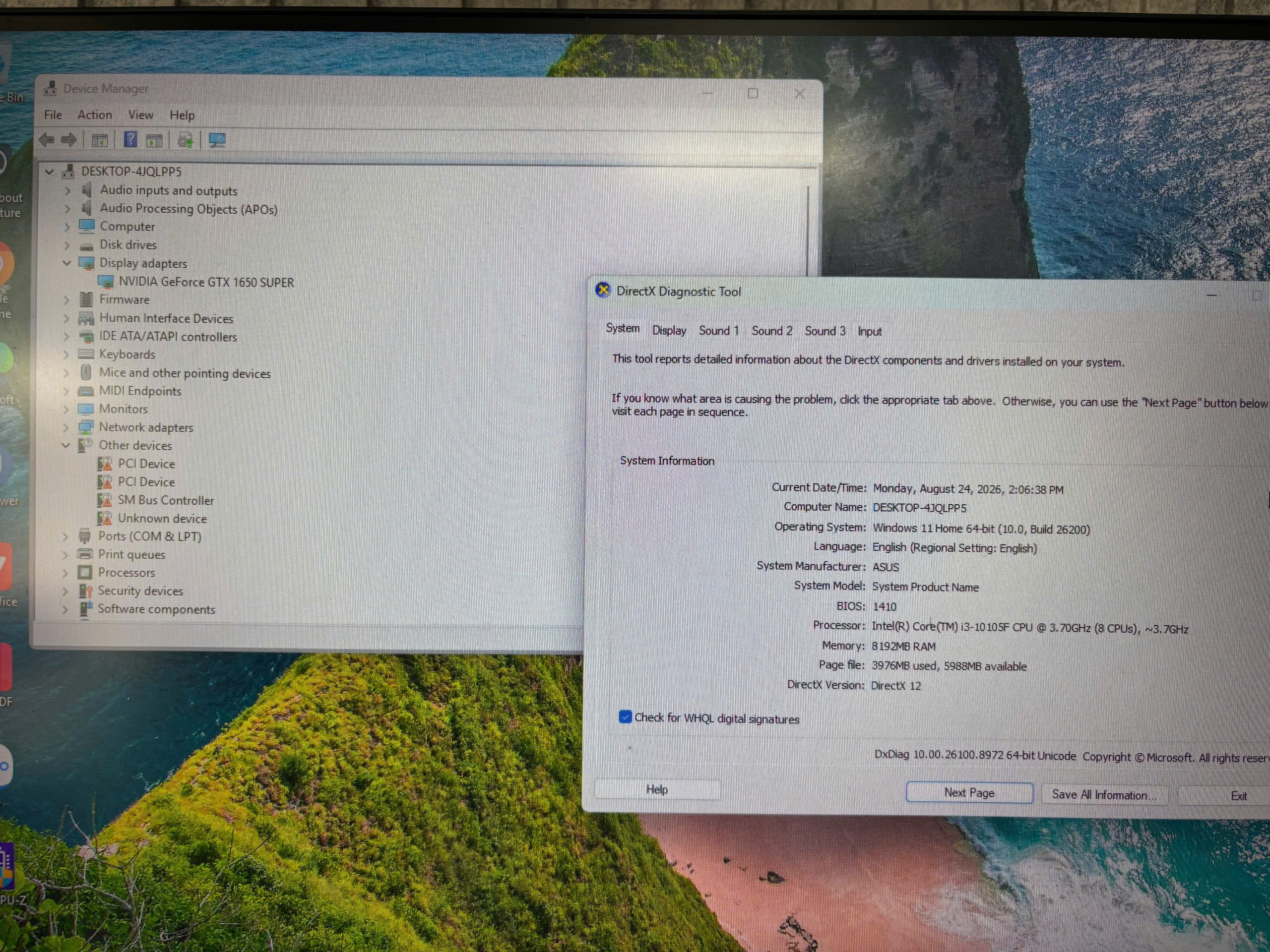Click the Forward arrow in Device Manager toolbar
Viewport: 1270px width, 952px height.
(x=69, y=140)
